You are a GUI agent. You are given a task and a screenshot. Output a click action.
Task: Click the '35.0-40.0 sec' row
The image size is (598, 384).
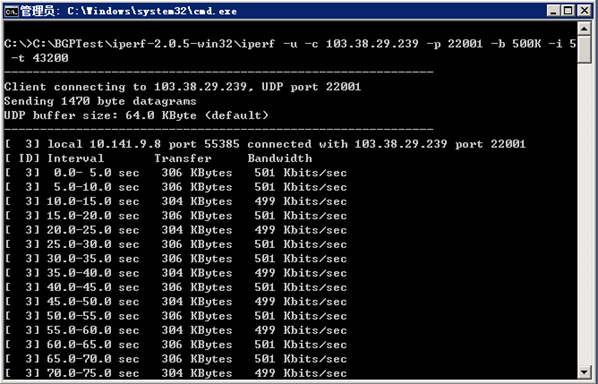pos(176,273)
